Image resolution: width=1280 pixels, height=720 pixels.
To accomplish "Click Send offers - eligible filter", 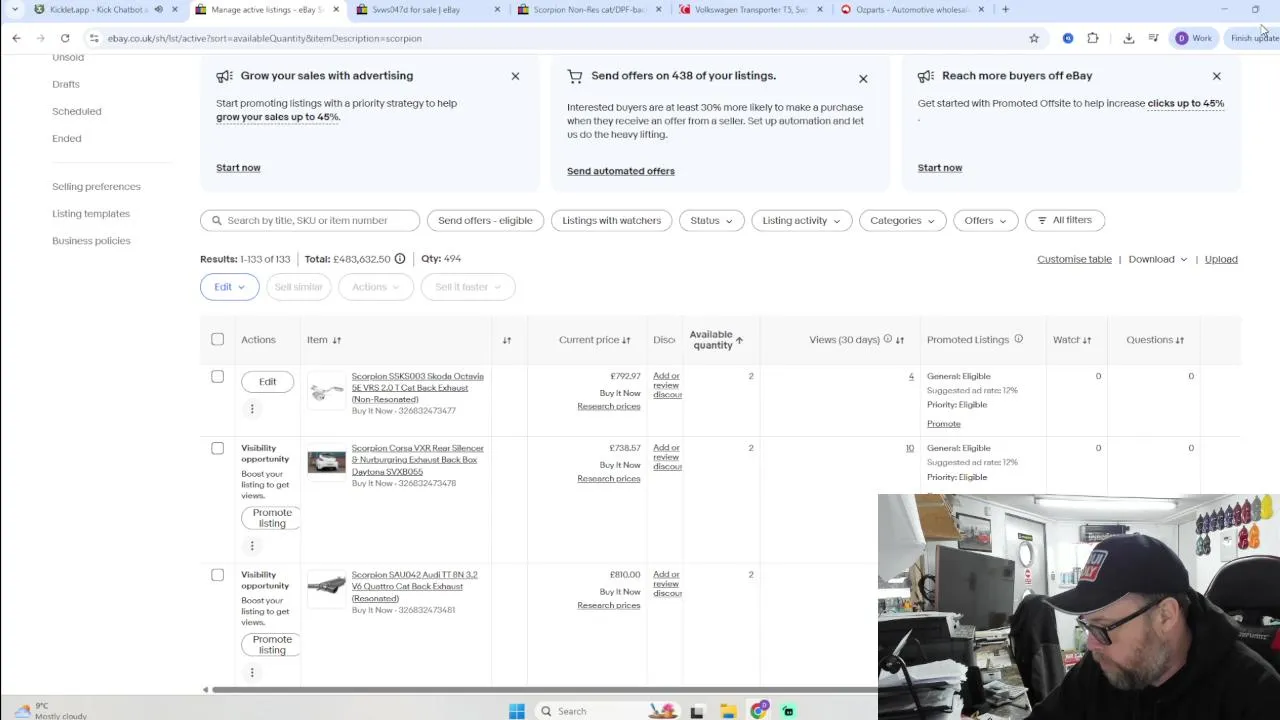I will 485,220.
